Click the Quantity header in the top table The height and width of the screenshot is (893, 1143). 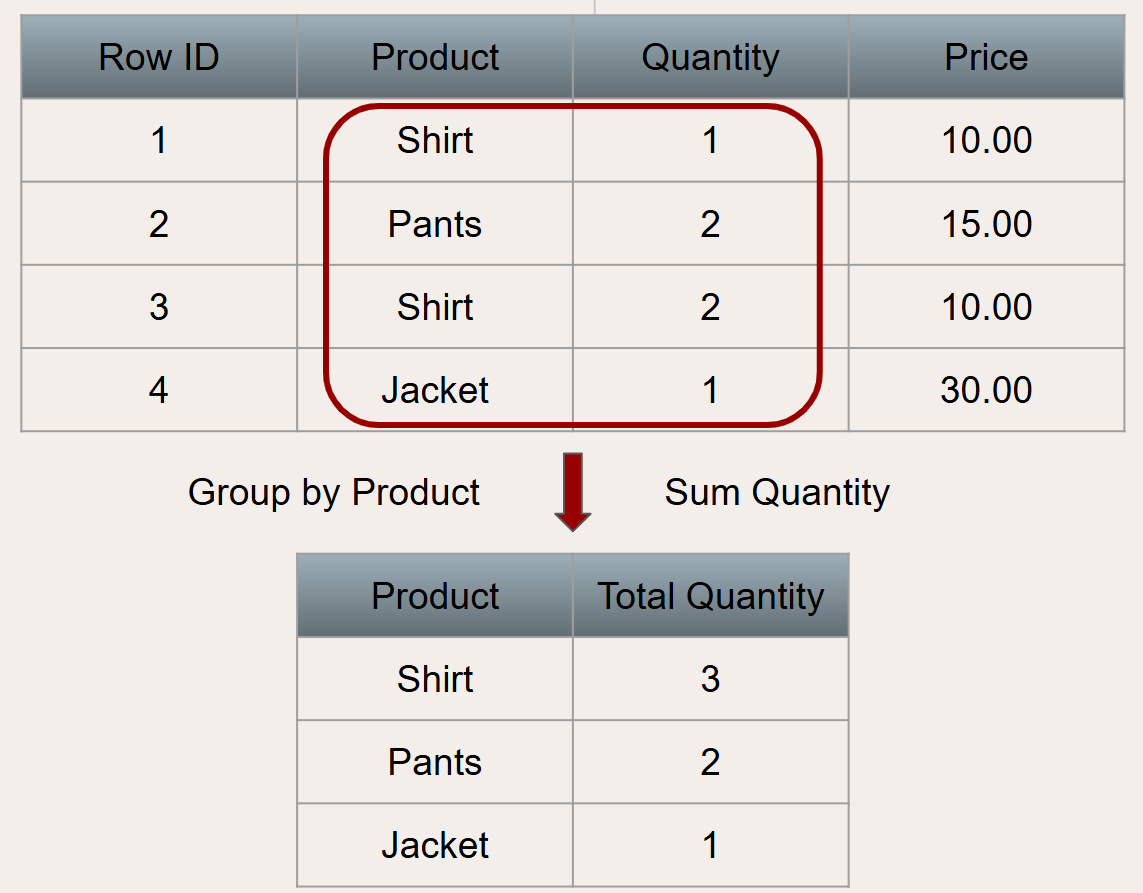[710, 58]
